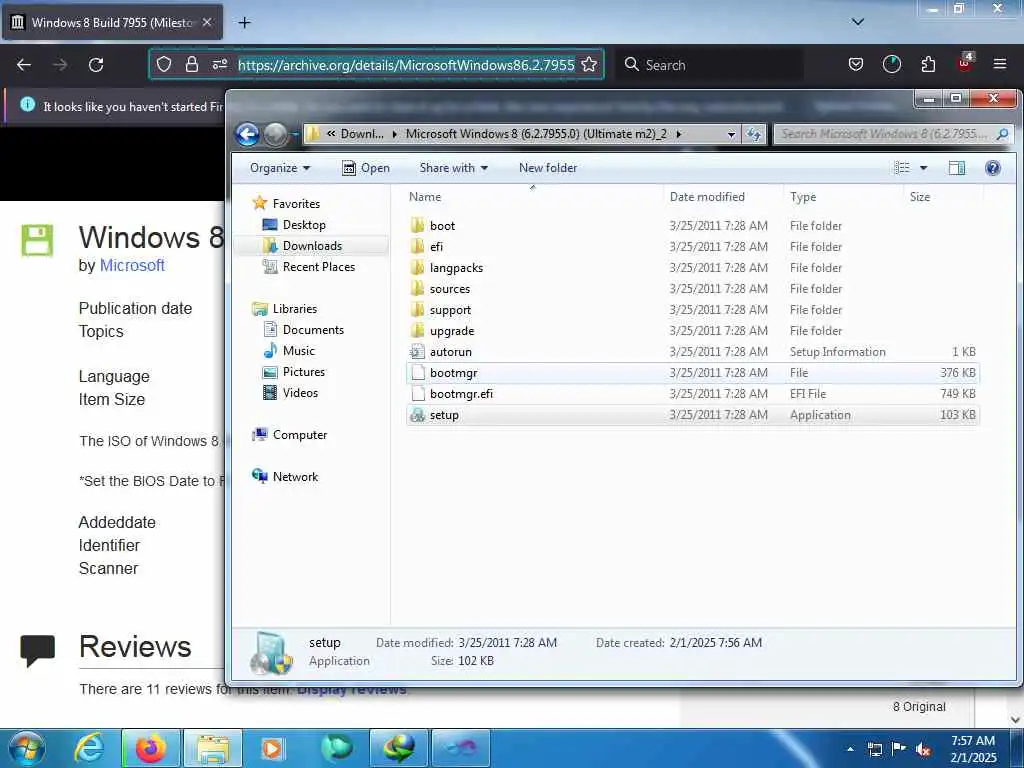Click the Firefox URL address field

(x=406, y=65)
